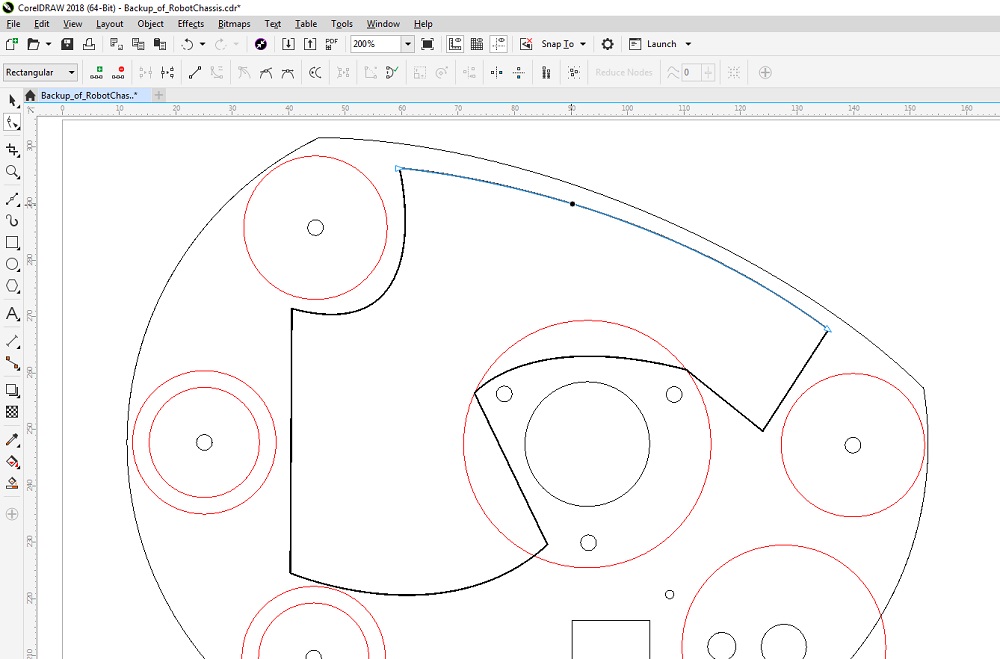Open the Options gear button
The width and height of the screenshot is (1000, 659).
click(607, 44)
